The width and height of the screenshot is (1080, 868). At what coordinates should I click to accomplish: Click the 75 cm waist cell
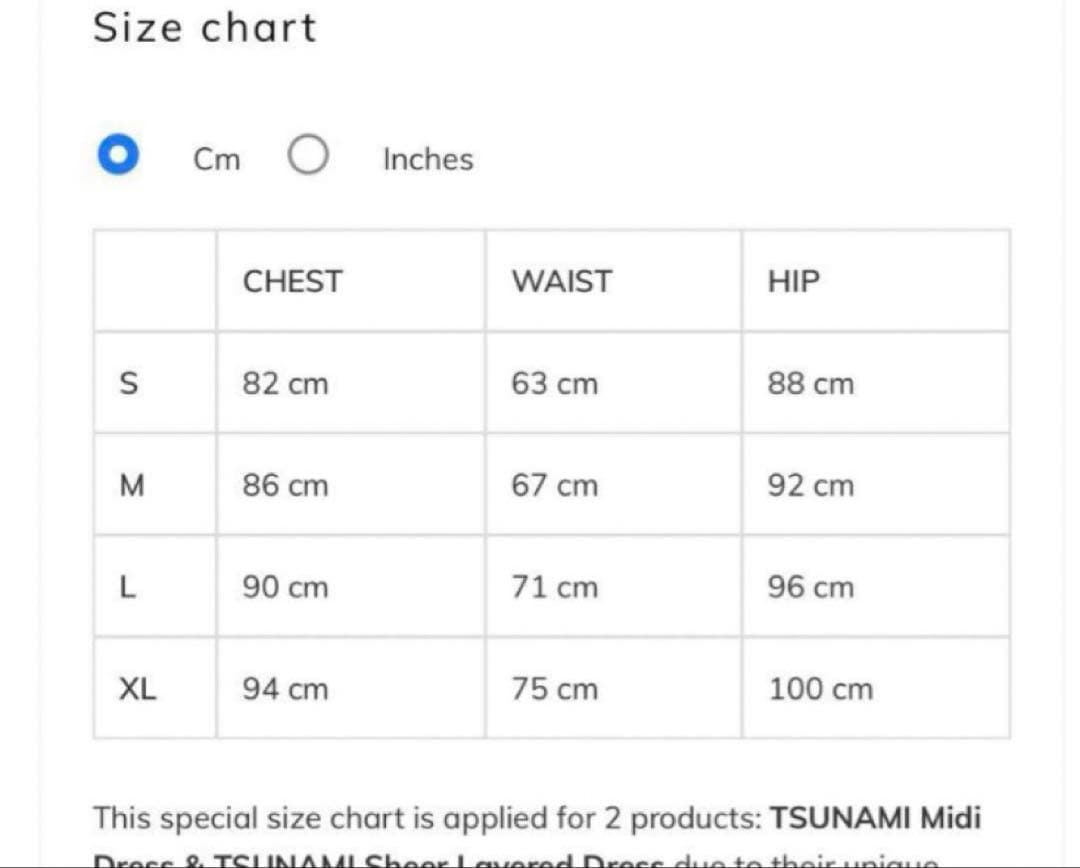click(x=554, y=689)
